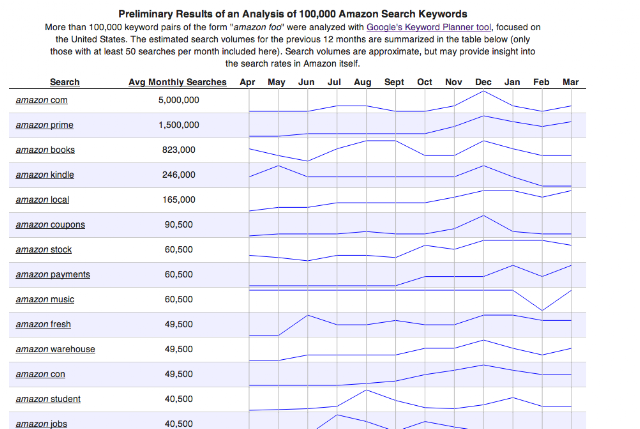Screen dimensions: 640x429
Task: Click the Mar column header
Action: [x=571, y=82]
